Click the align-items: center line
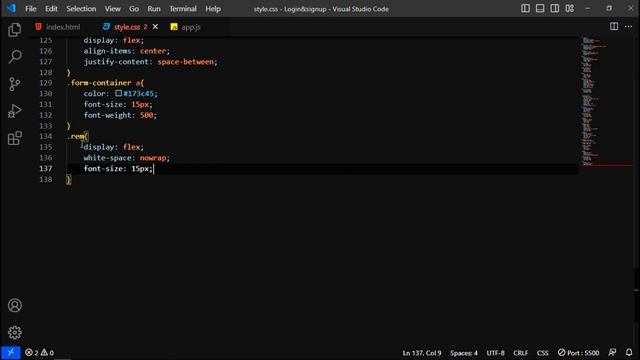 (127, 51)
